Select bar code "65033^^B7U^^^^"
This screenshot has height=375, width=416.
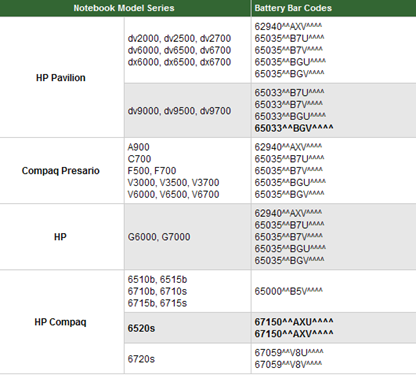coord(289,93)
